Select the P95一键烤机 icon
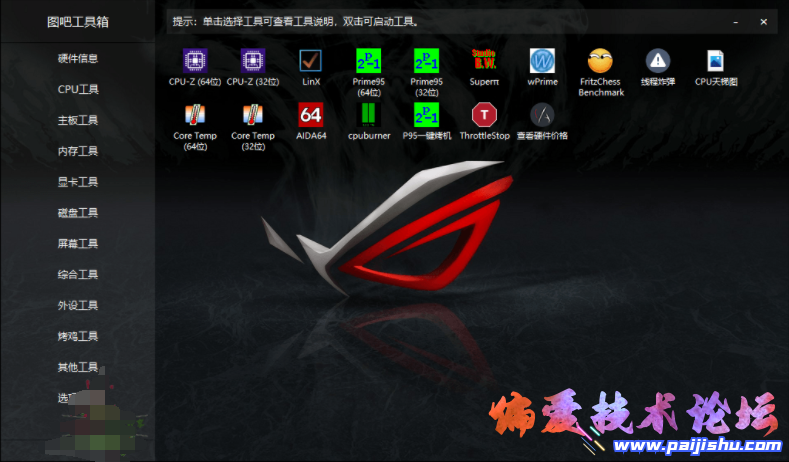 [x=427, y=114]
